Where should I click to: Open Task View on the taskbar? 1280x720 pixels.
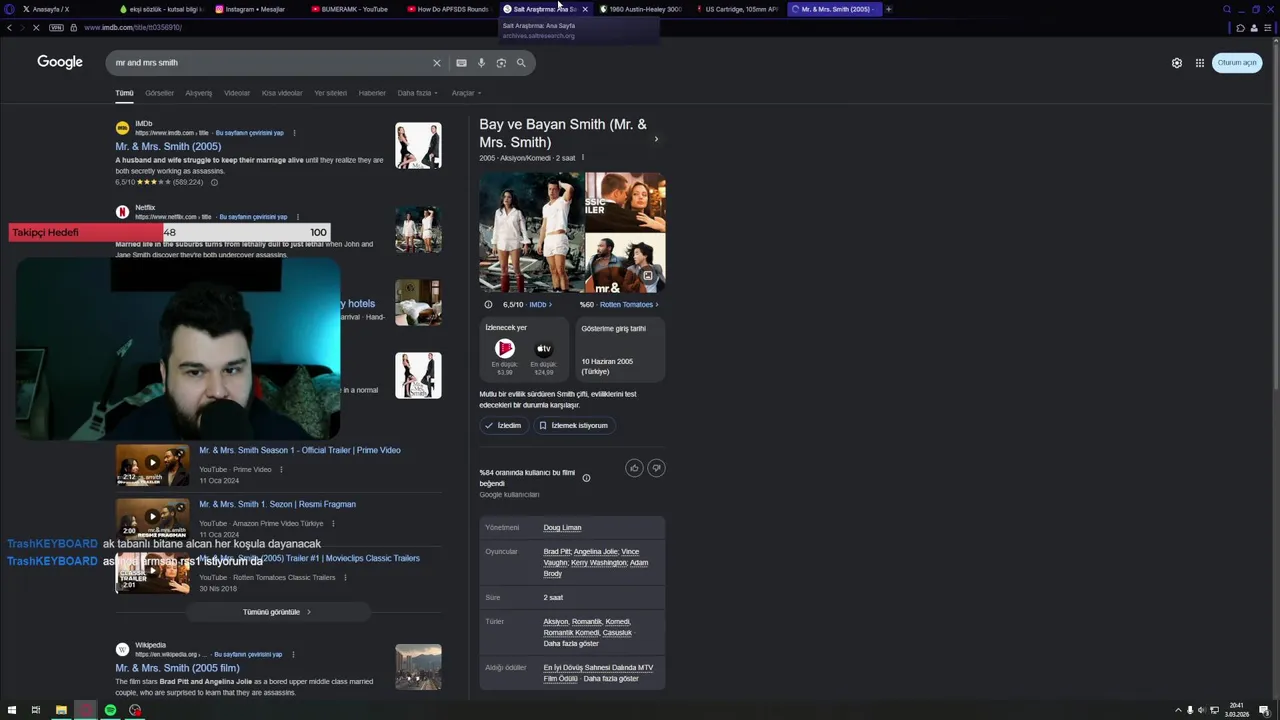[35, 710]
